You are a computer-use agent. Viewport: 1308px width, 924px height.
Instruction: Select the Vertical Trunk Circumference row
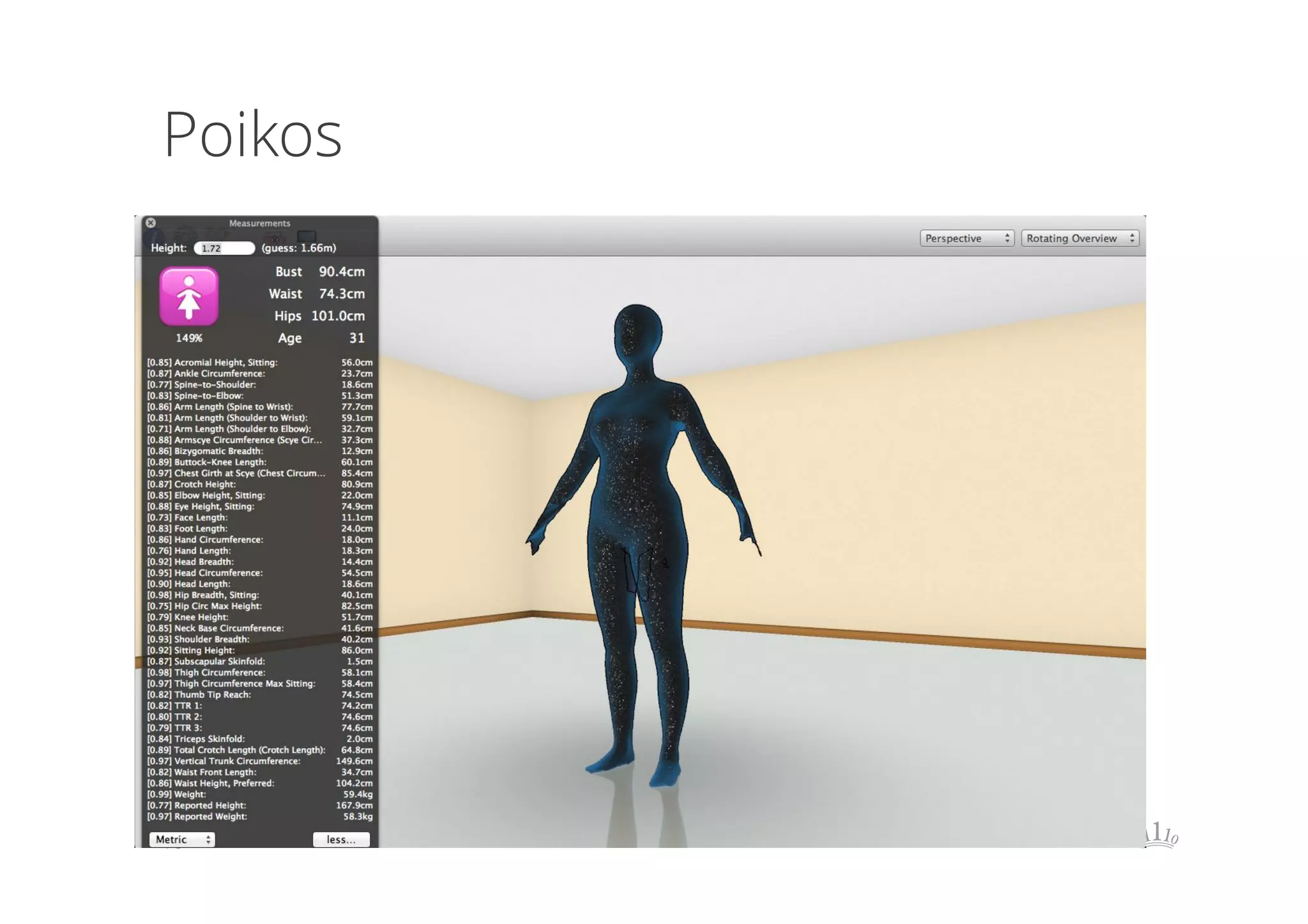click(259, 761)
